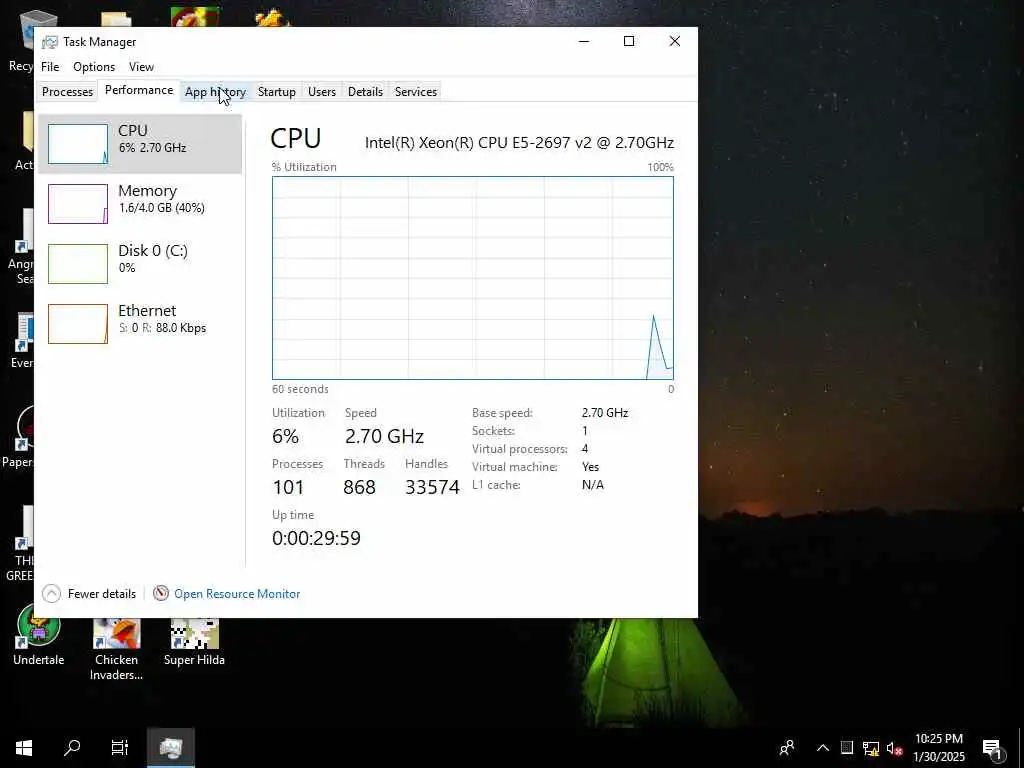Image resolution: width=1024 pixels, height=768 pixels.
Task: Minimize the Task Manager window
Action: (584, 41)
